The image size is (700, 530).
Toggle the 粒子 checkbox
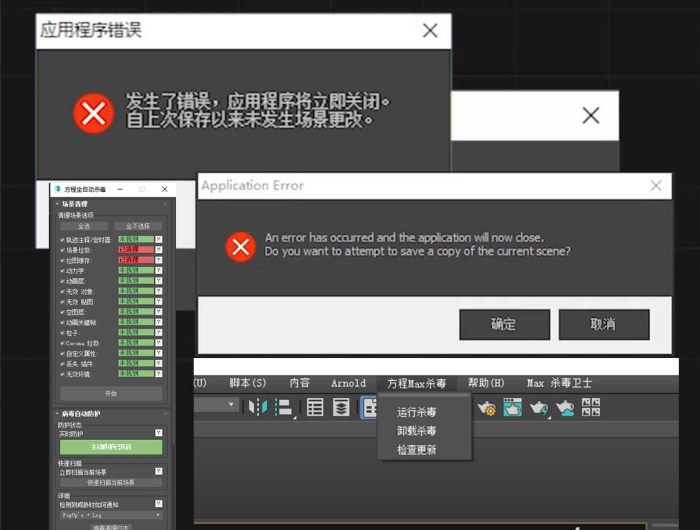(x=62, y=333)
